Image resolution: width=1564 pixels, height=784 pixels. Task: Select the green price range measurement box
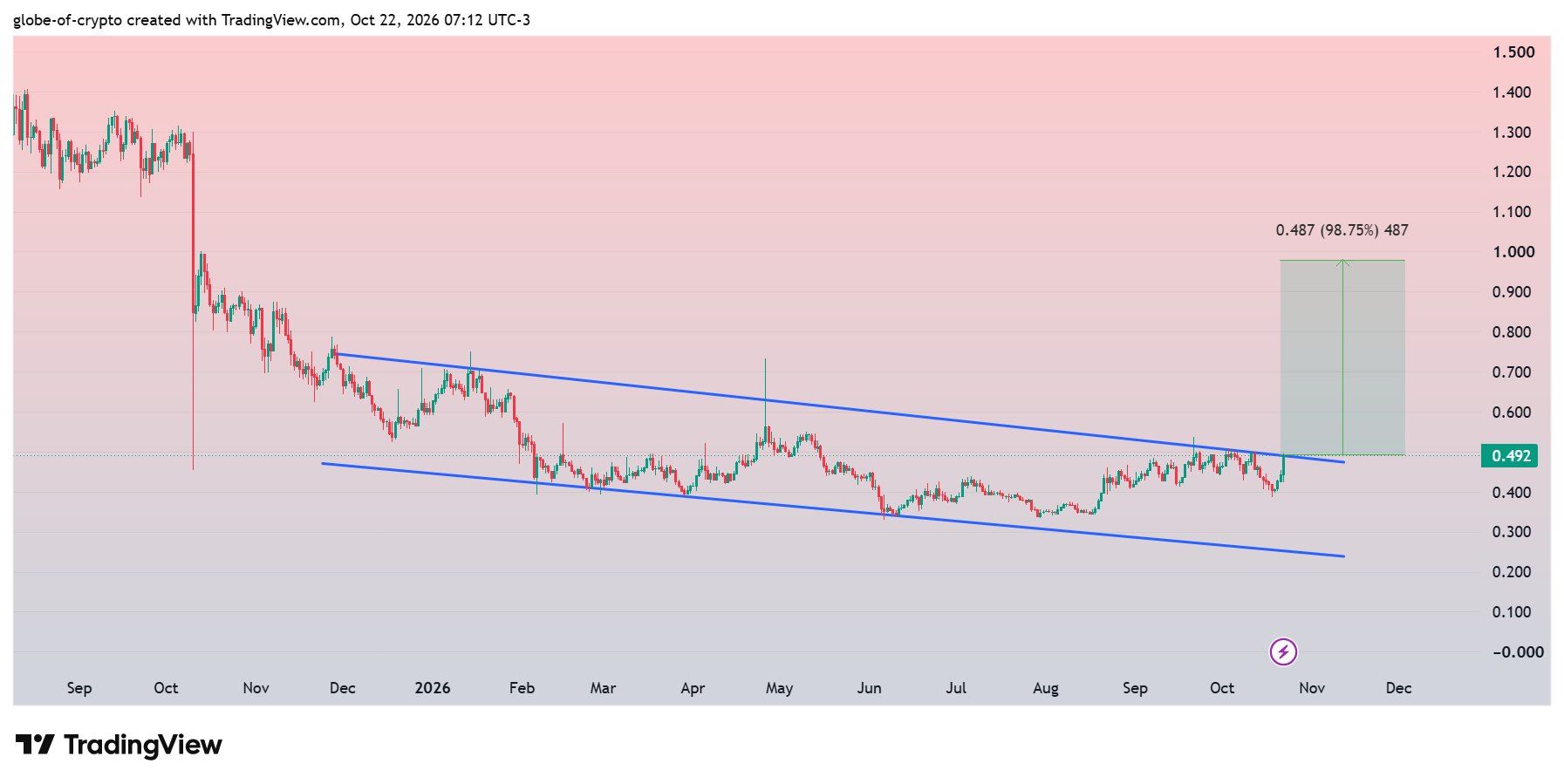[1342, 358]
